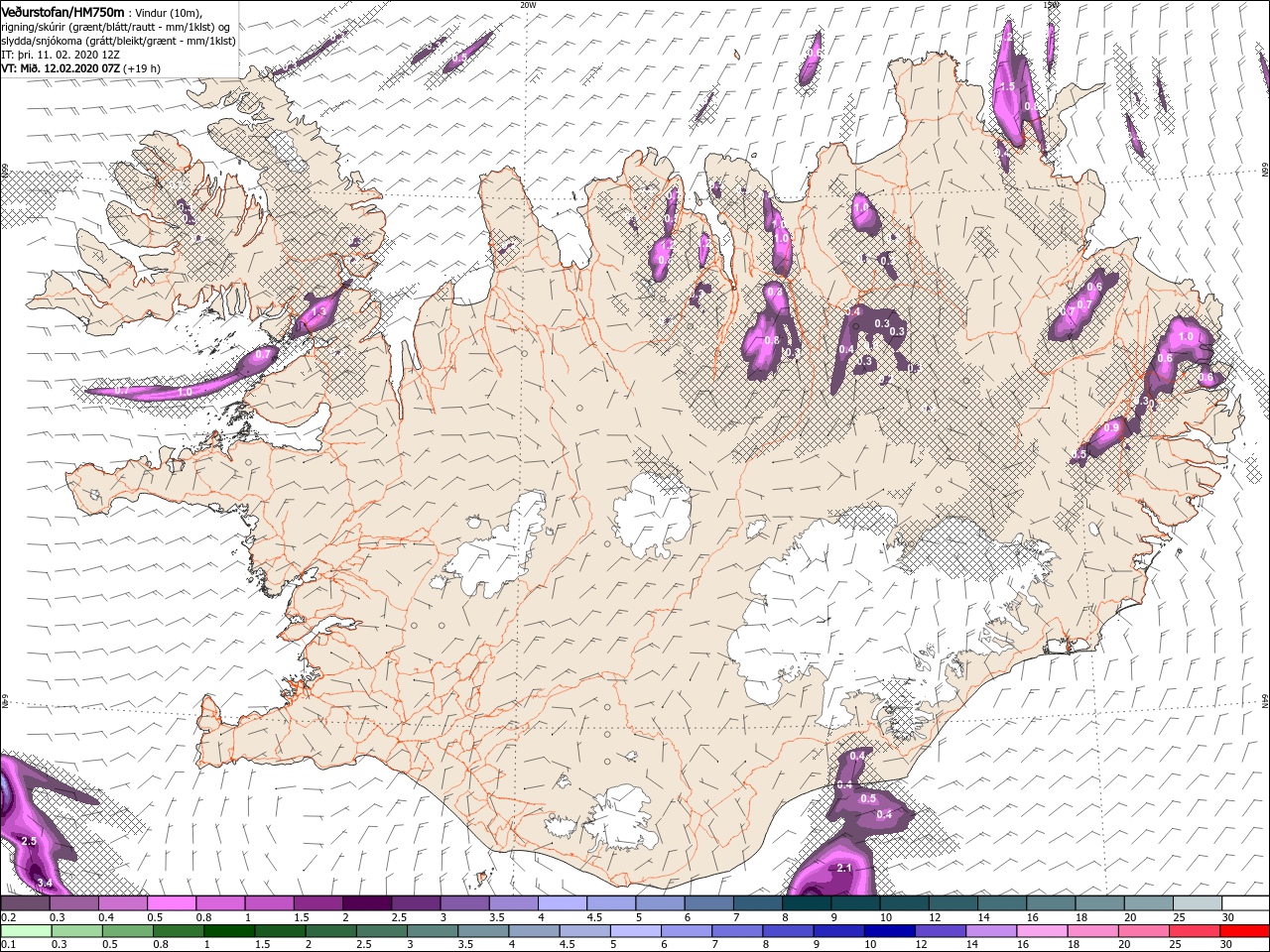The width and height of the screenshot is (1270, 952).
Task: Click the '0.9' snowfall value in the east
Action: (x=1111, y=427)
